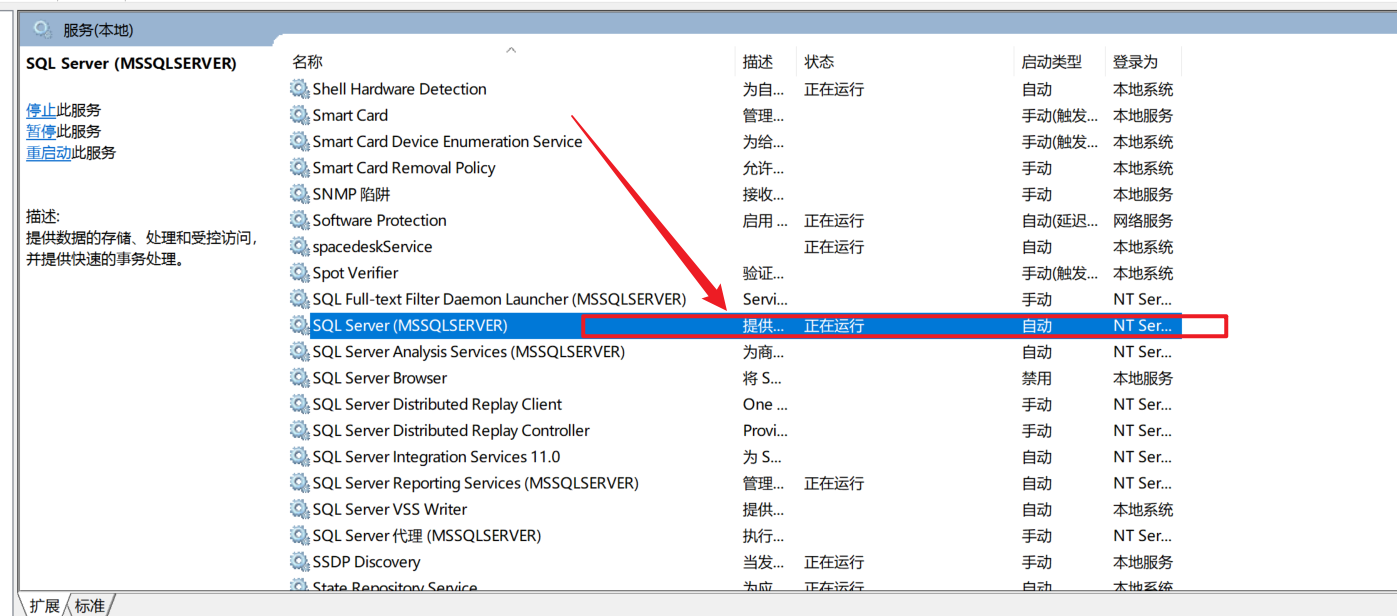The height and width of the screenshot is (616, 1397).
Task: Click the Software Protection service icon
Action: [300, 220]
